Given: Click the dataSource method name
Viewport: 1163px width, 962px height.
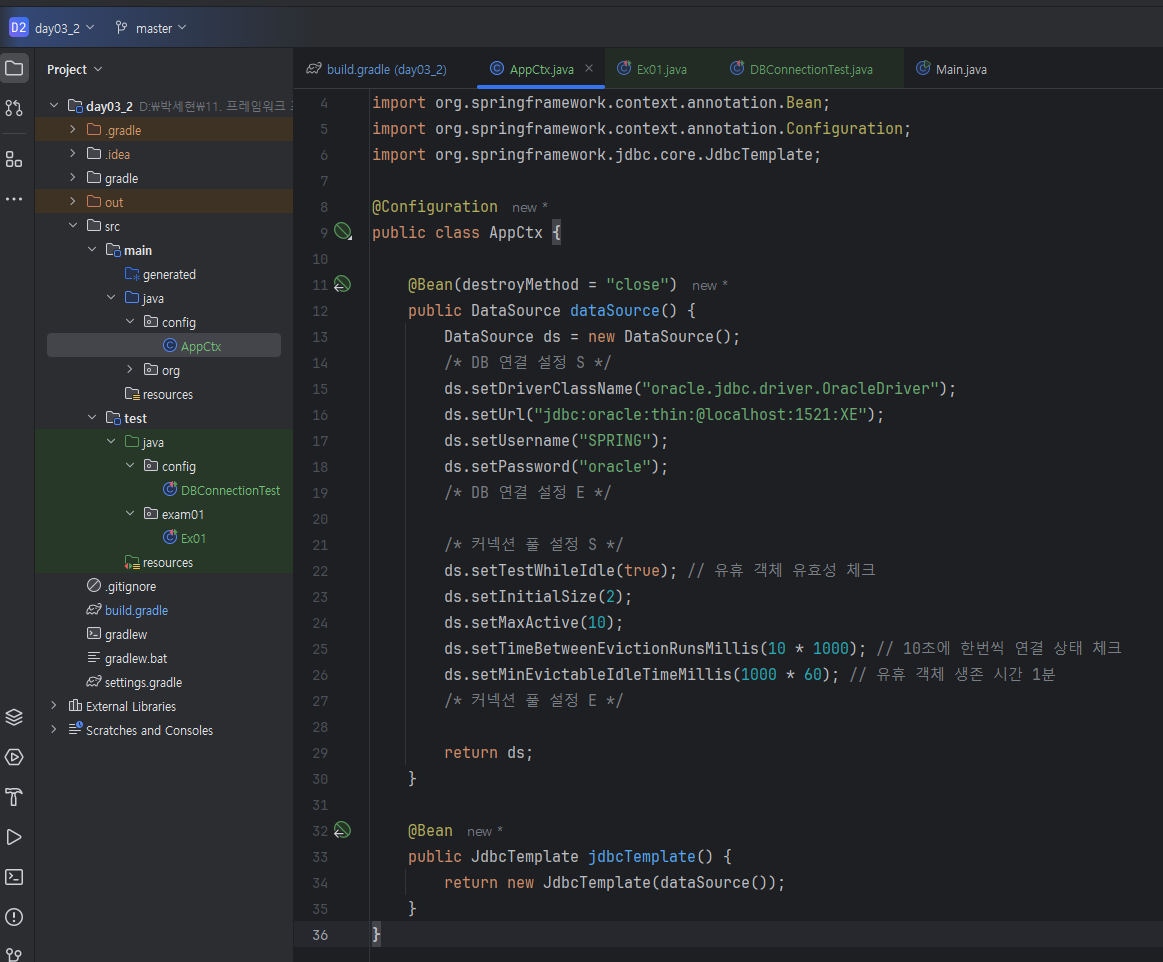Looking at the screenshot, I should coord(614,310).
